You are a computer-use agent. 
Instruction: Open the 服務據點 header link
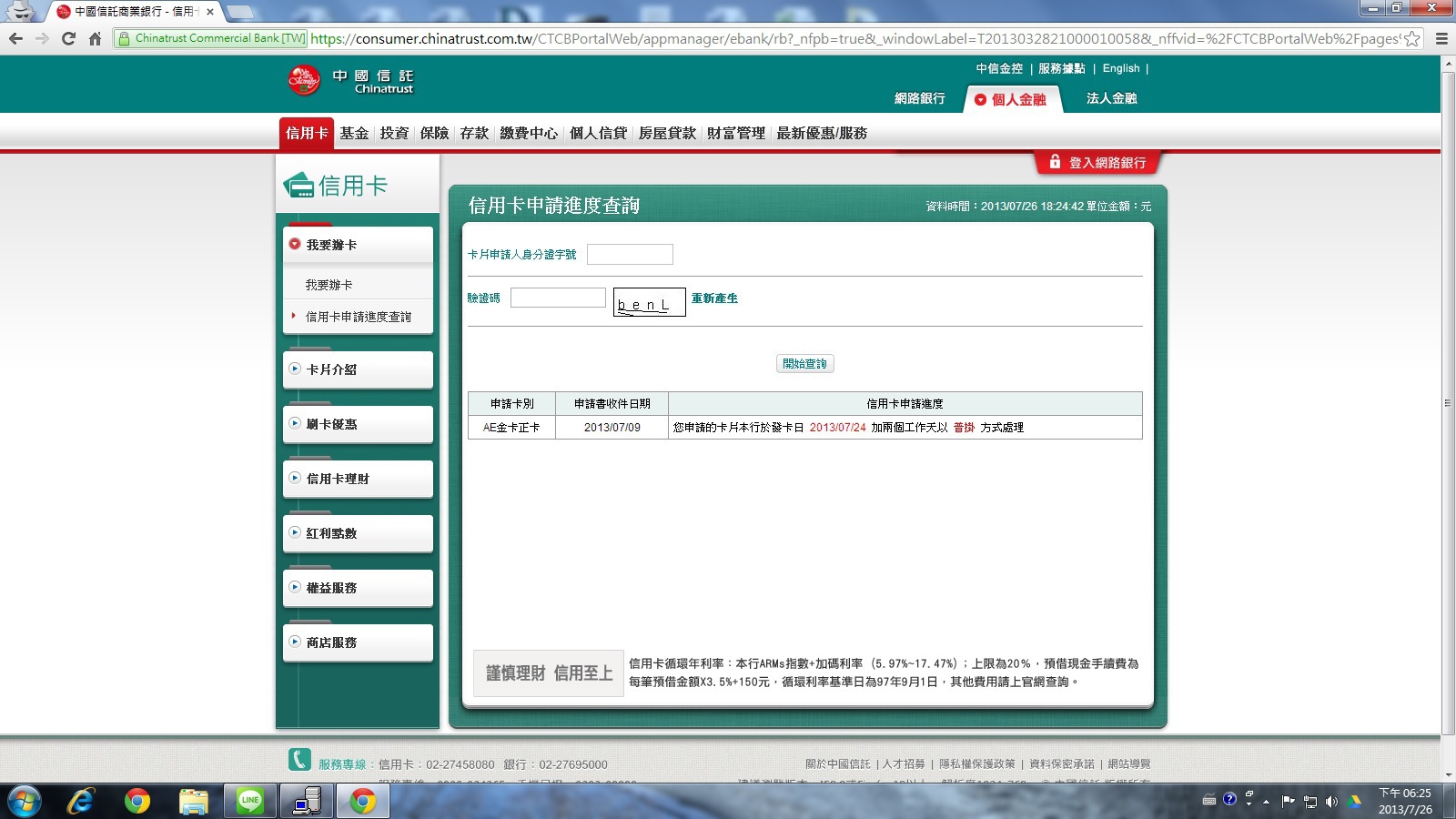tap(1062, 68)
